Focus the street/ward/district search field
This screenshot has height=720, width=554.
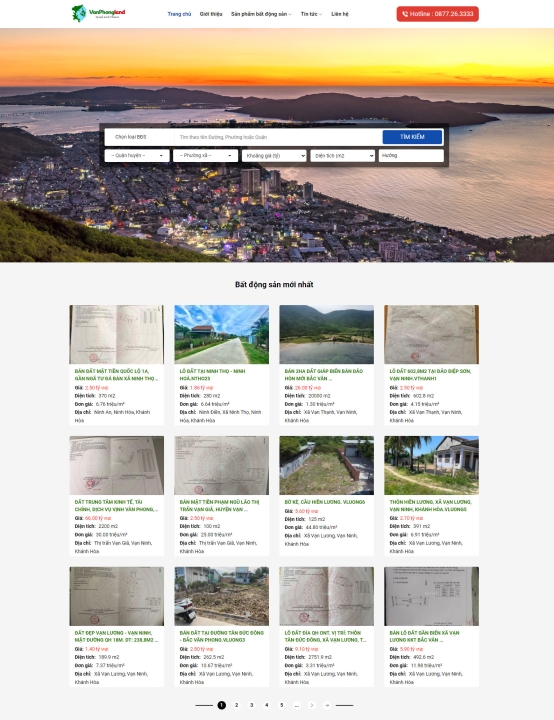coord(278,137)
